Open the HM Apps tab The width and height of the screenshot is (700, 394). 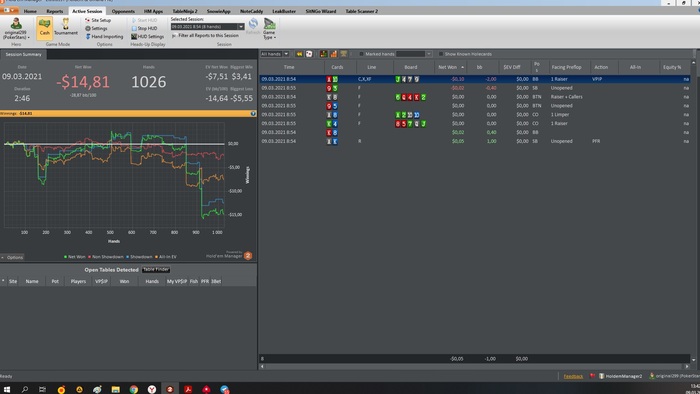coord(153,11)
